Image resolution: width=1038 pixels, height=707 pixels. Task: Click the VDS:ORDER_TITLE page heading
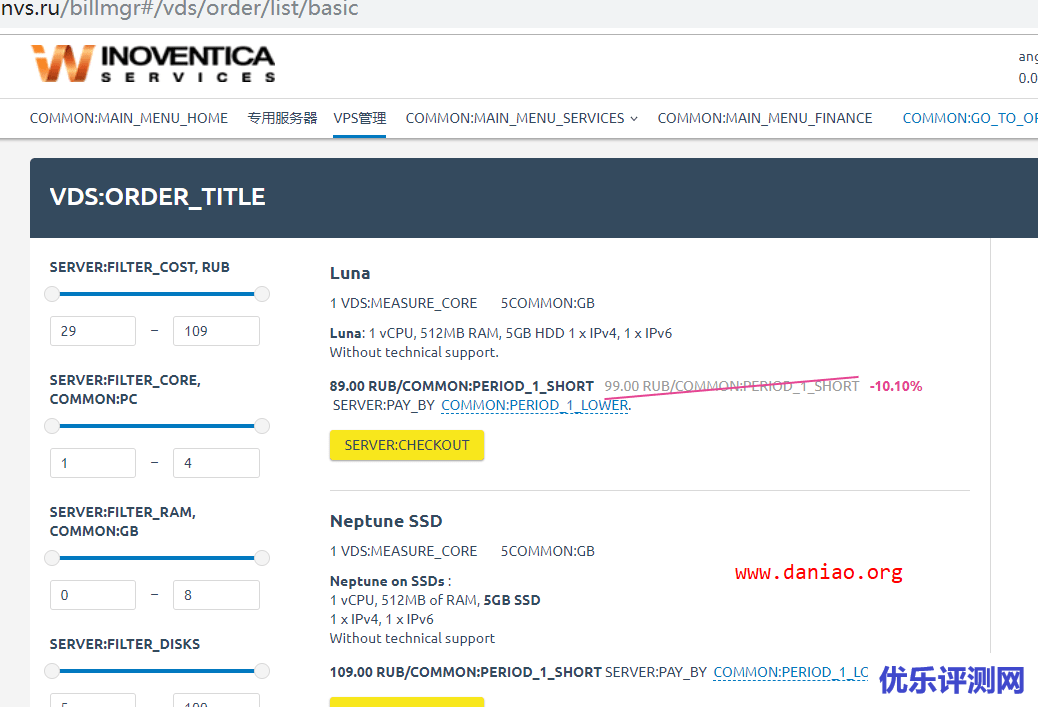(158, 197)
